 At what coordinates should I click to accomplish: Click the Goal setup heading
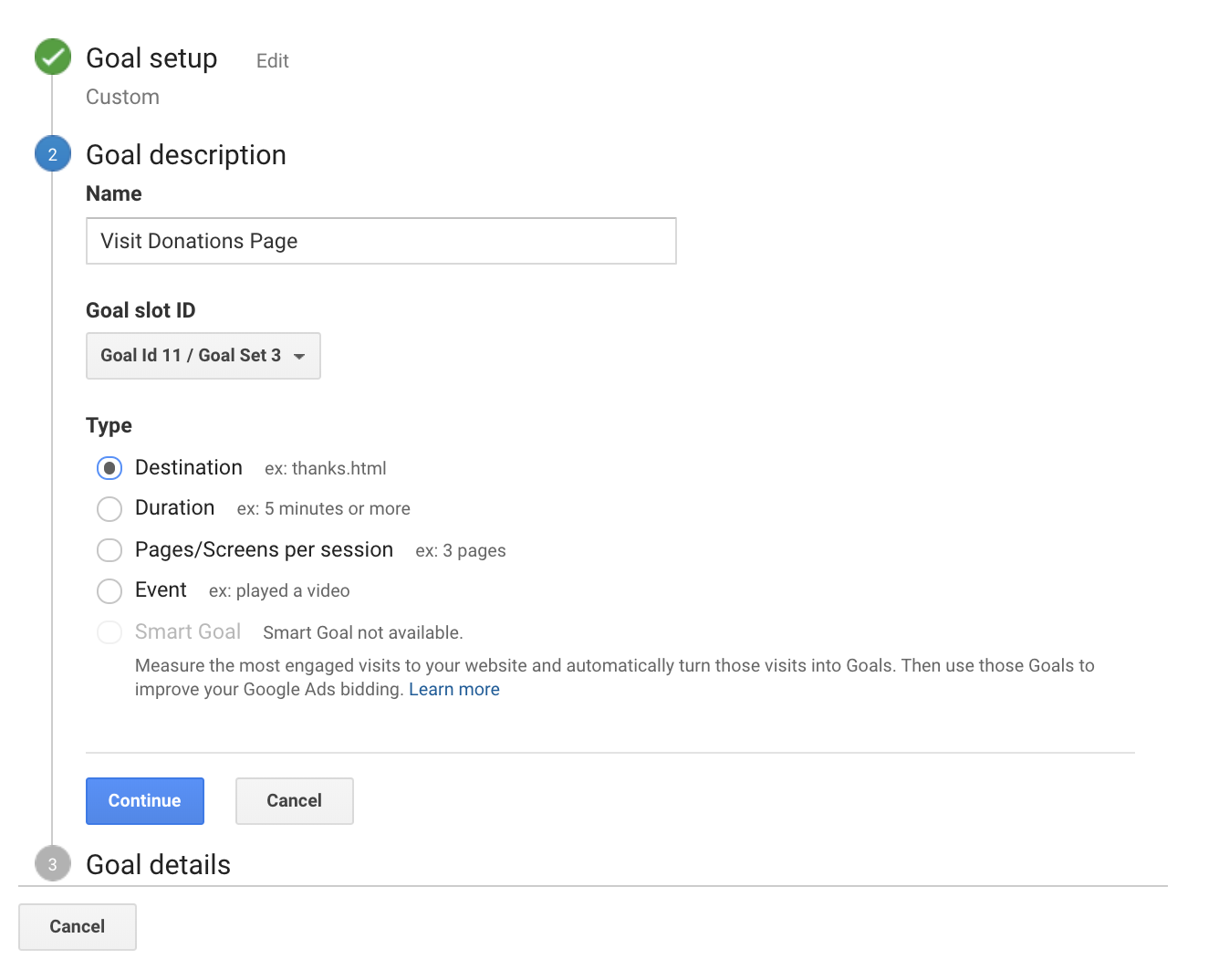coord(151,58)
